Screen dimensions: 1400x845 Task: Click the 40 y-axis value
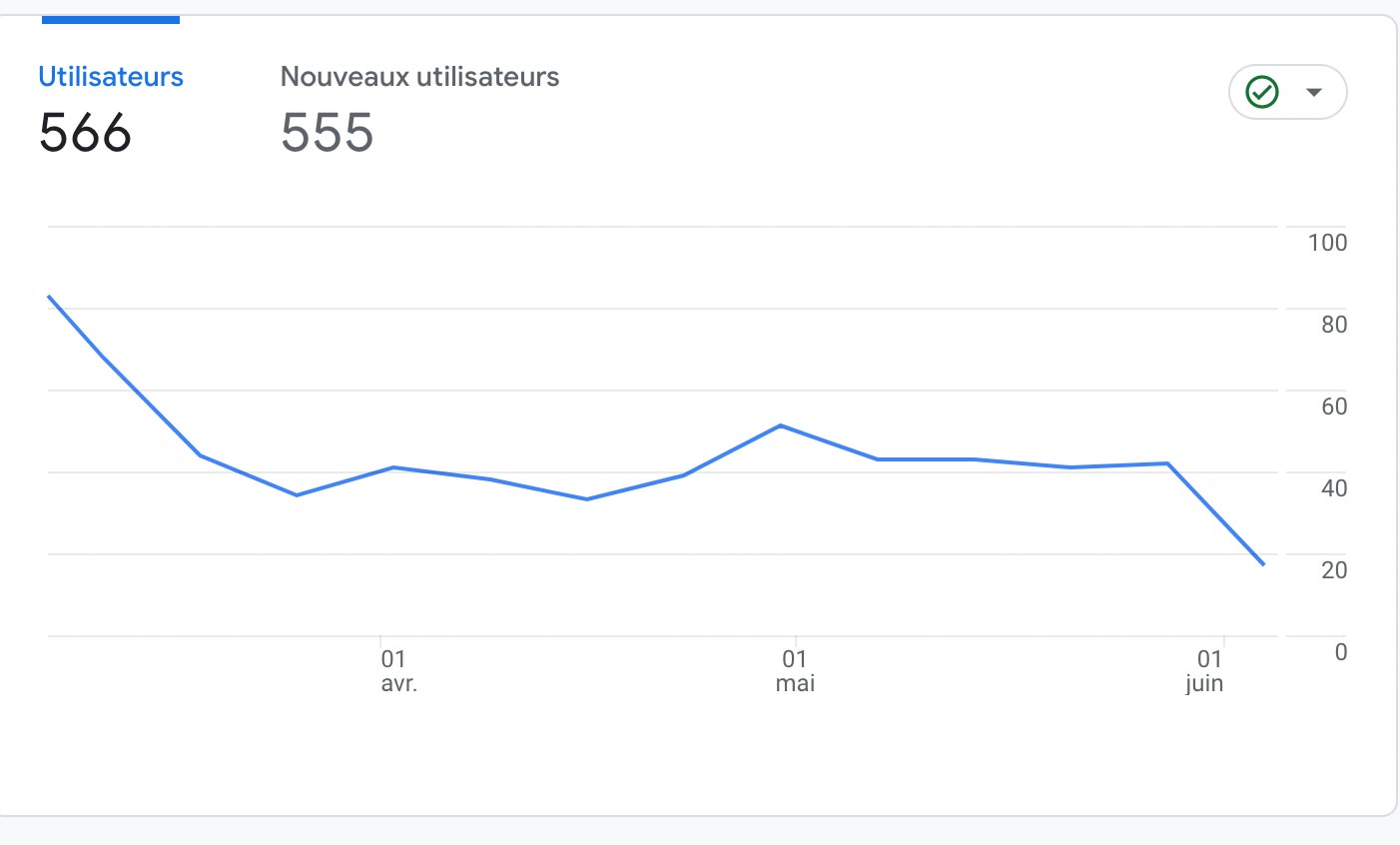pos(1334,488)
